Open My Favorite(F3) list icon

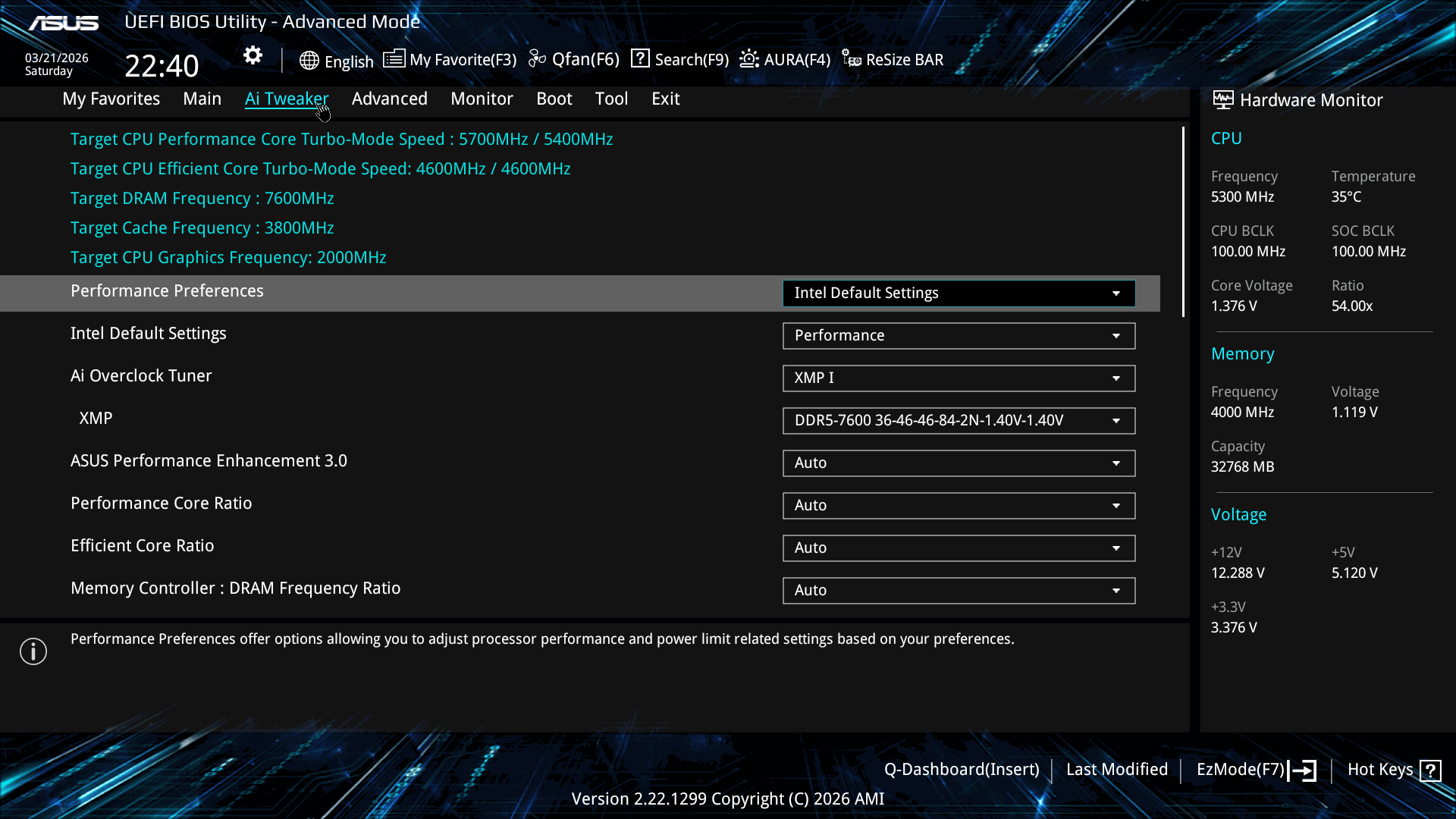tap(394, 59)
